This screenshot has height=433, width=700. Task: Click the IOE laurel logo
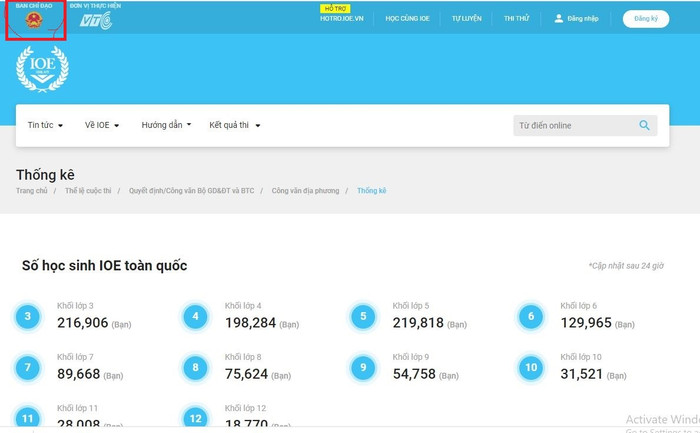click(x=43, y=69)
